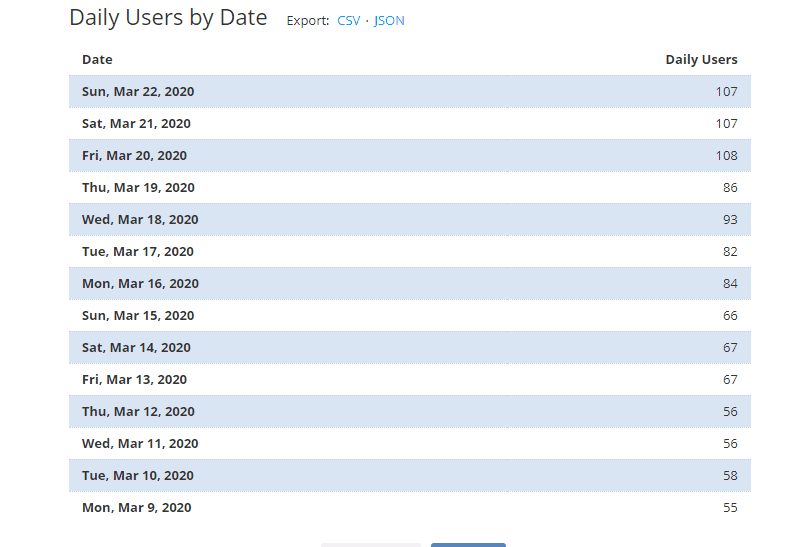Click the blue button below the table
The height and width of the screenshot is (547, 794).
pos(468,544)
